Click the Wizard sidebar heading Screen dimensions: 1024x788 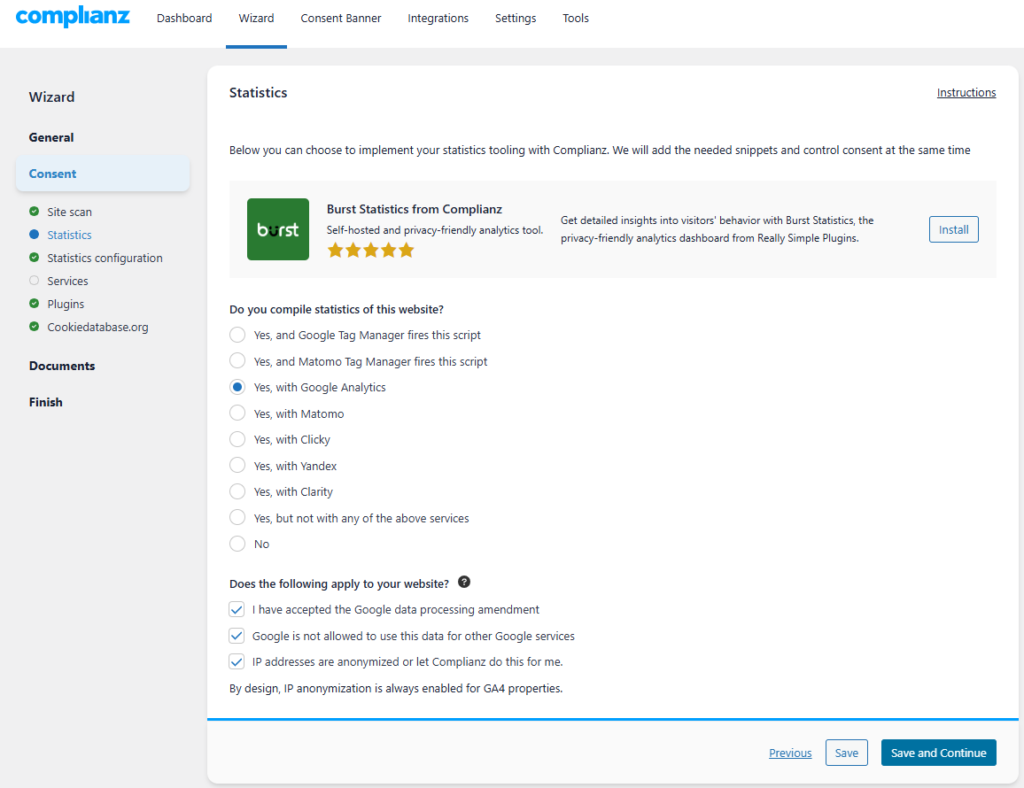[x=52, y=97]
